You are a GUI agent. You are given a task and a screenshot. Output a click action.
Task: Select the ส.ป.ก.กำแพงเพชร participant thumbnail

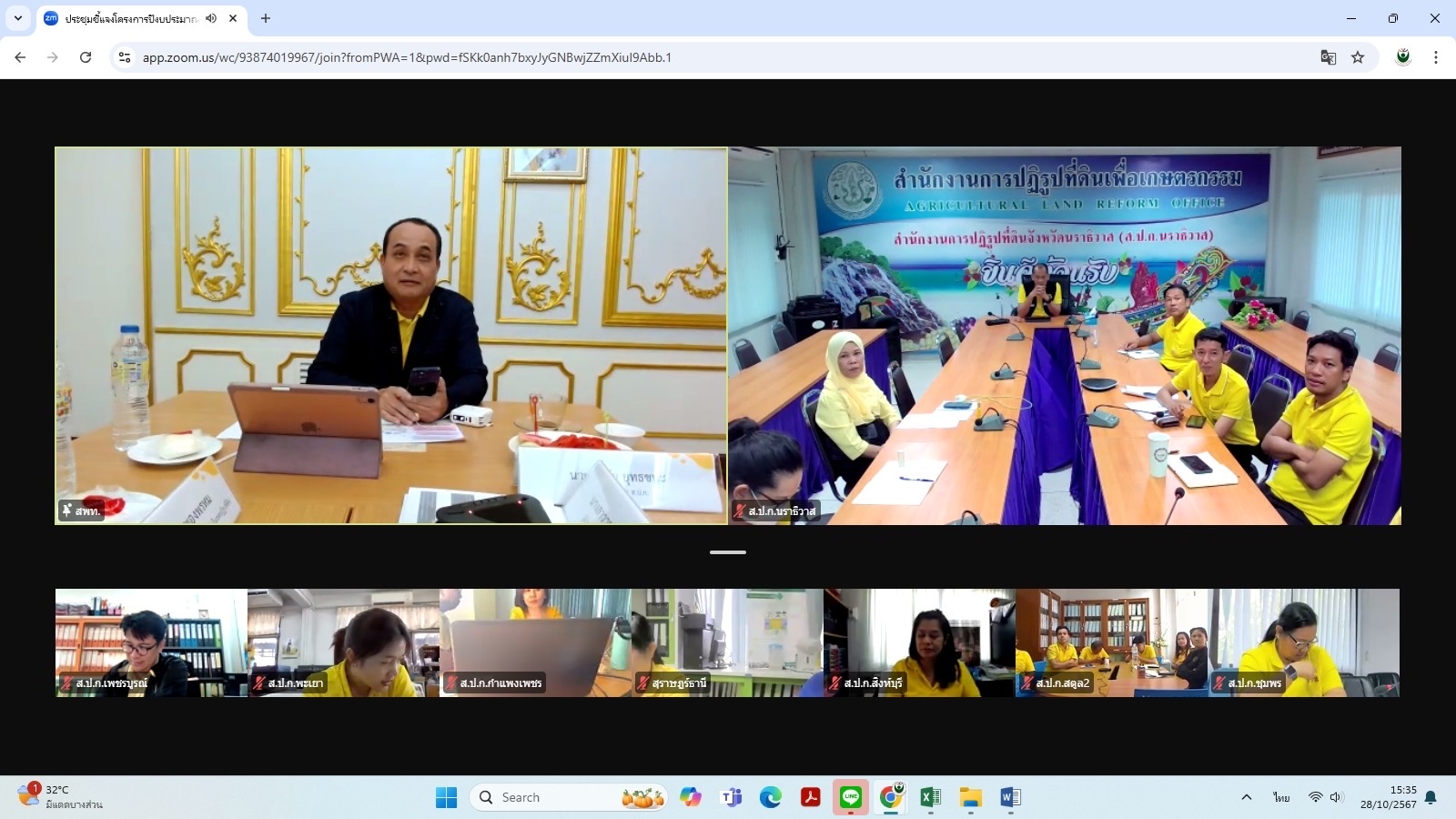pos(535,642)
